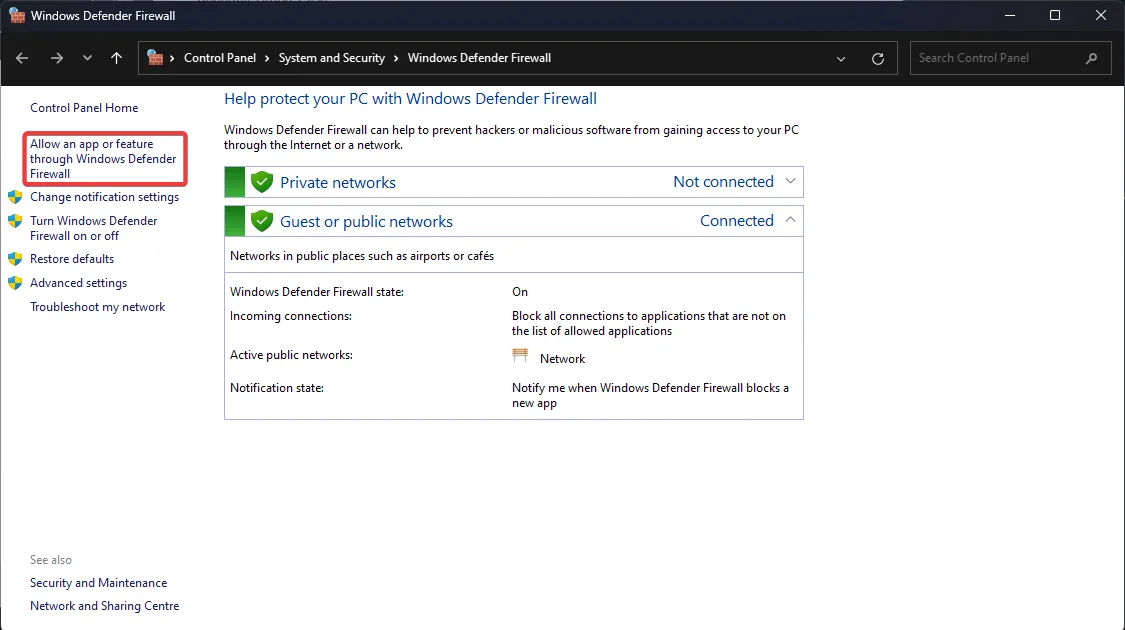The height and width of the screenshot is (630, 1125).
Task: Select System and Security breadcrumb
Action: [331, 58]
